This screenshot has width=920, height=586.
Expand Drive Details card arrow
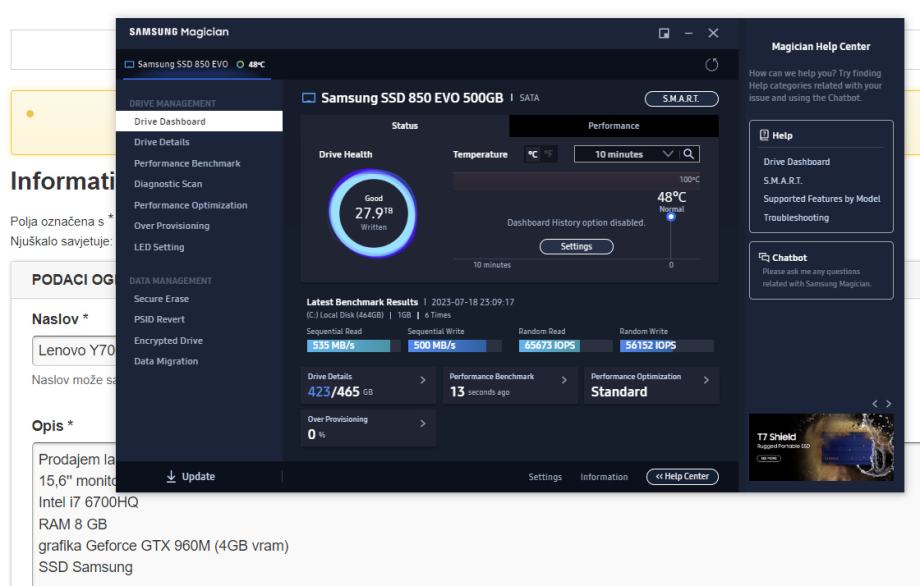422,380
